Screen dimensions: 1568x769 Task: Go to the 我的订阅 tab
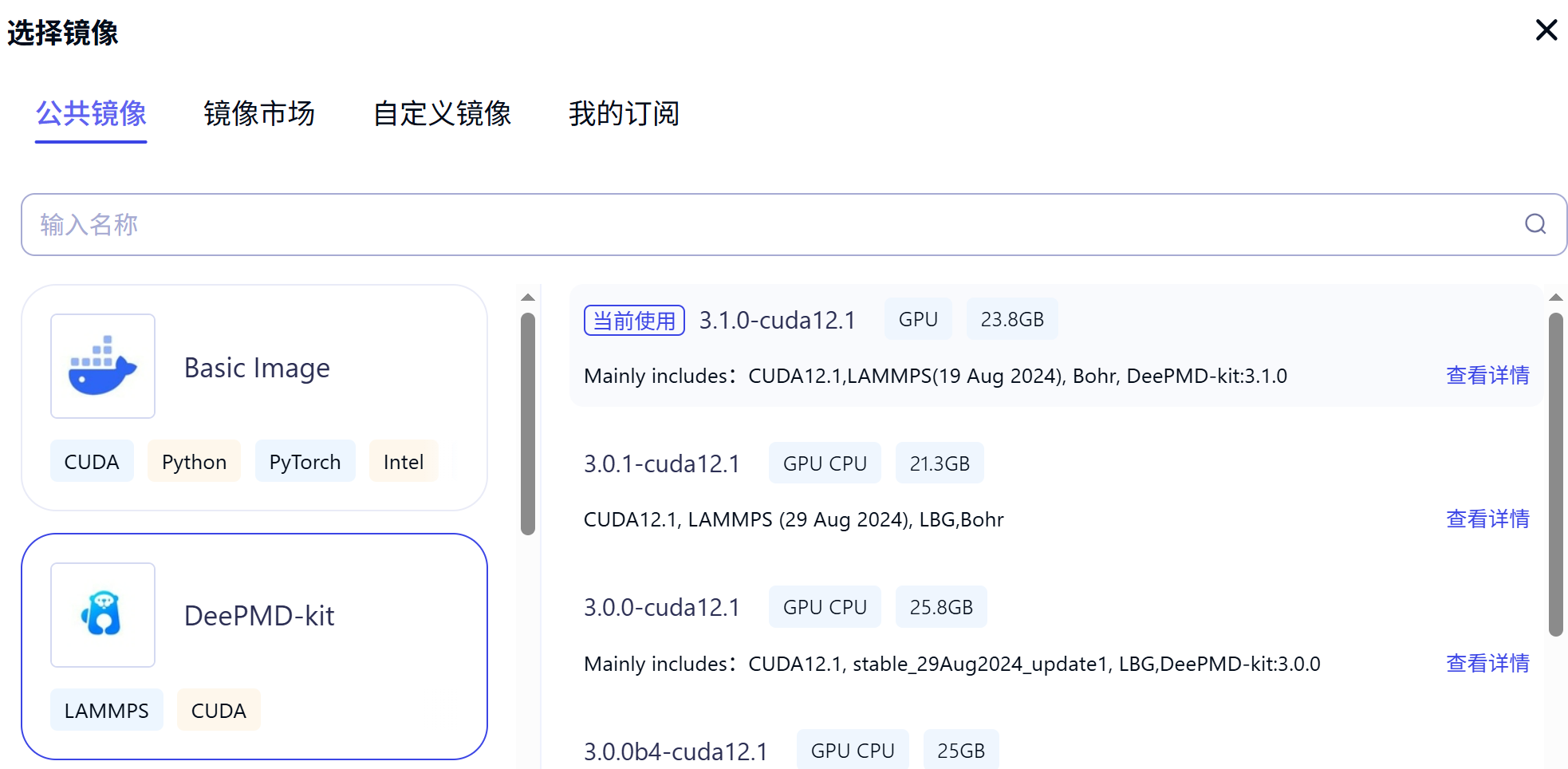[x=624, y=113]
